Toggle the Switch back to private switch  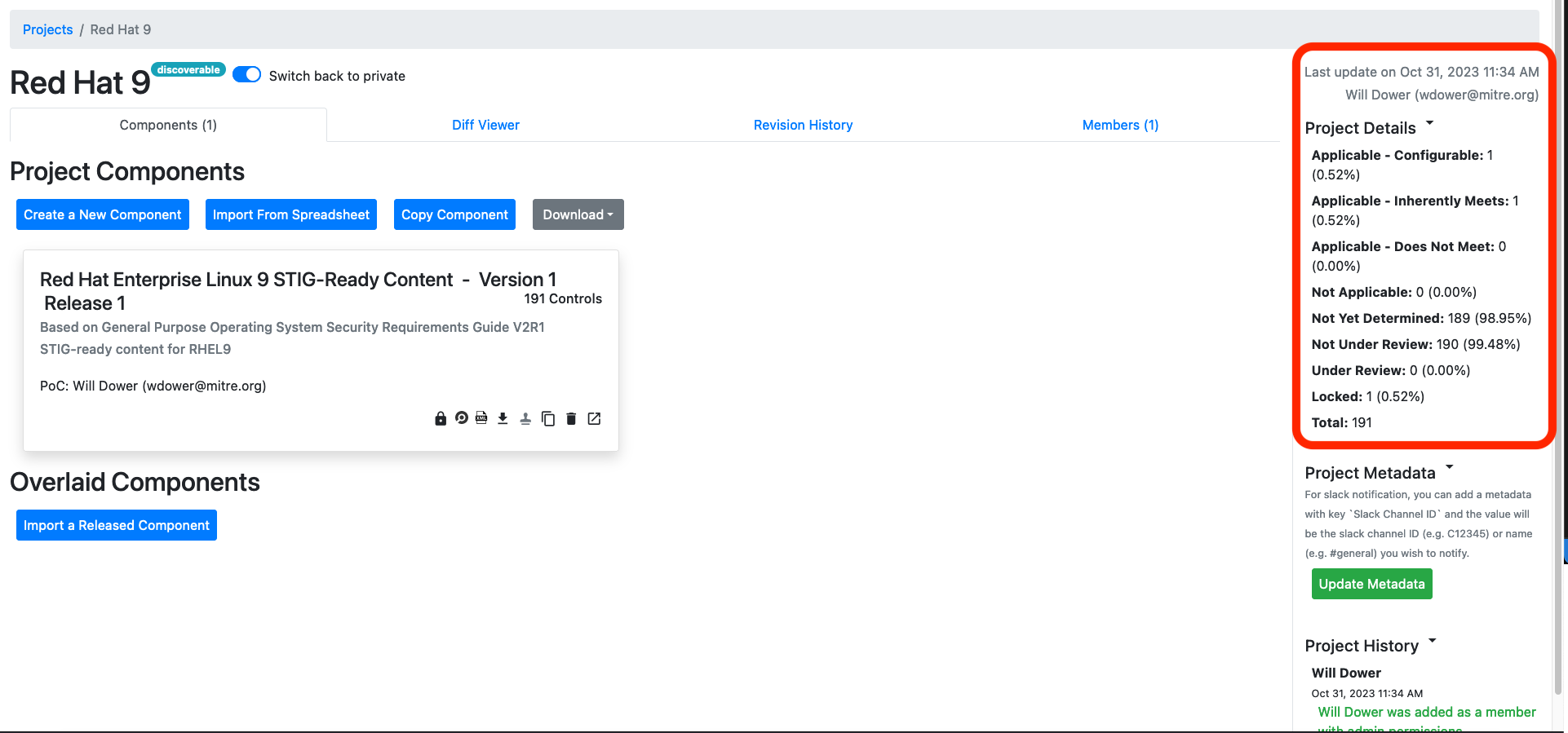(246, 75)
